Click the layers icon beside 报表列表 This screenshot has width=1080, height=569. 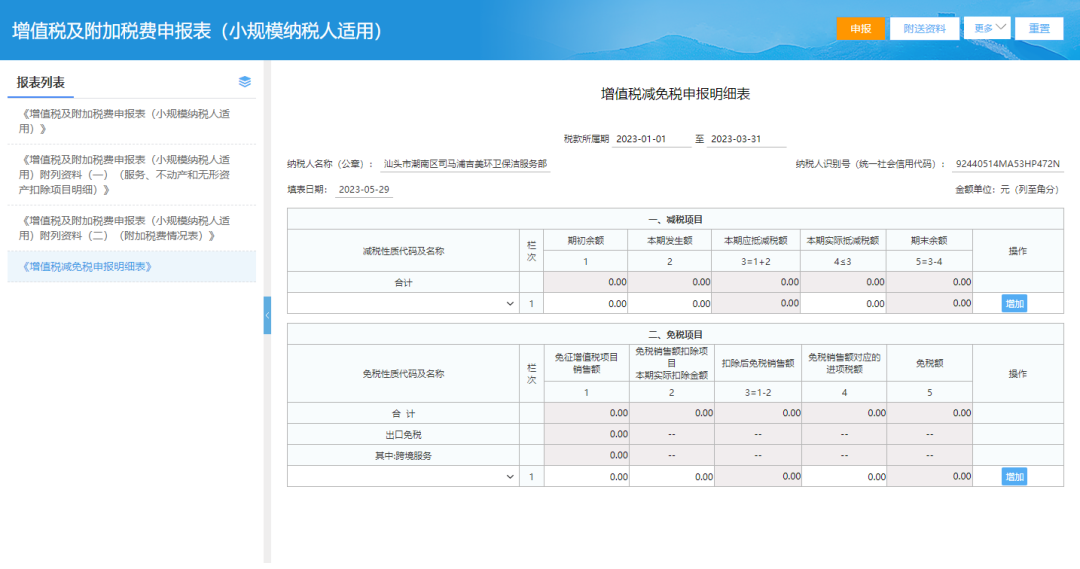coord(245,82)
